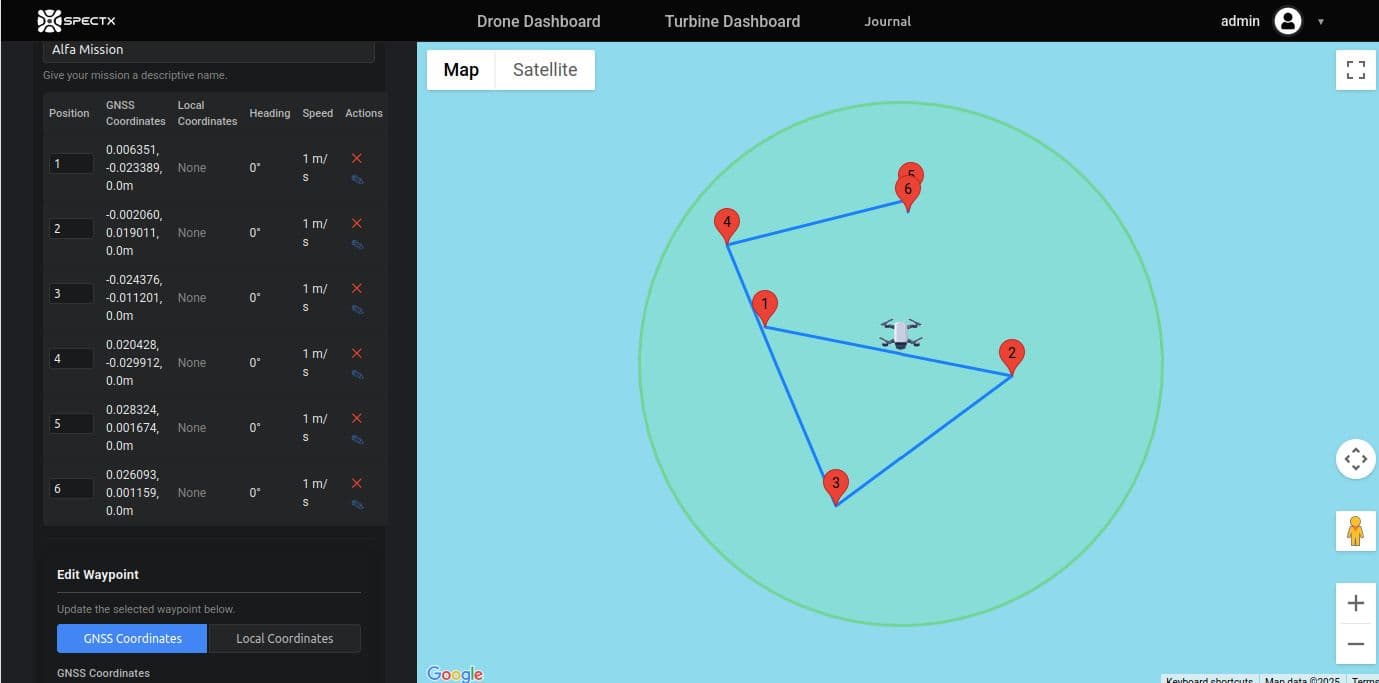The width and height of the screenshot is (1379, 683).
Task: Switch to Map view type
Action: tap(461, 70)
